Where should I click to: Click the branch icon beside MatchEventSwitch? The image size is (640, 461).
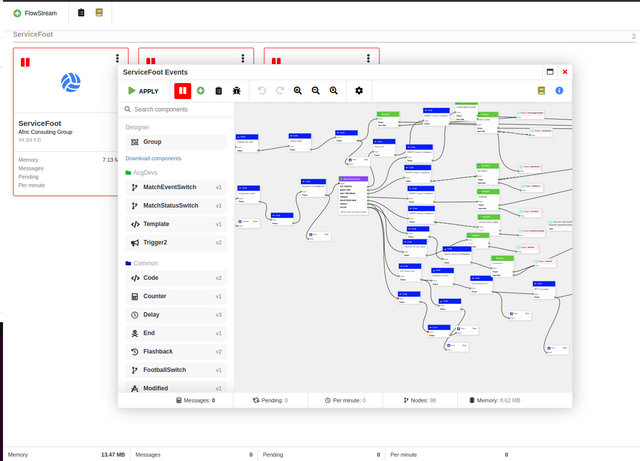click(x=135, y=187)
